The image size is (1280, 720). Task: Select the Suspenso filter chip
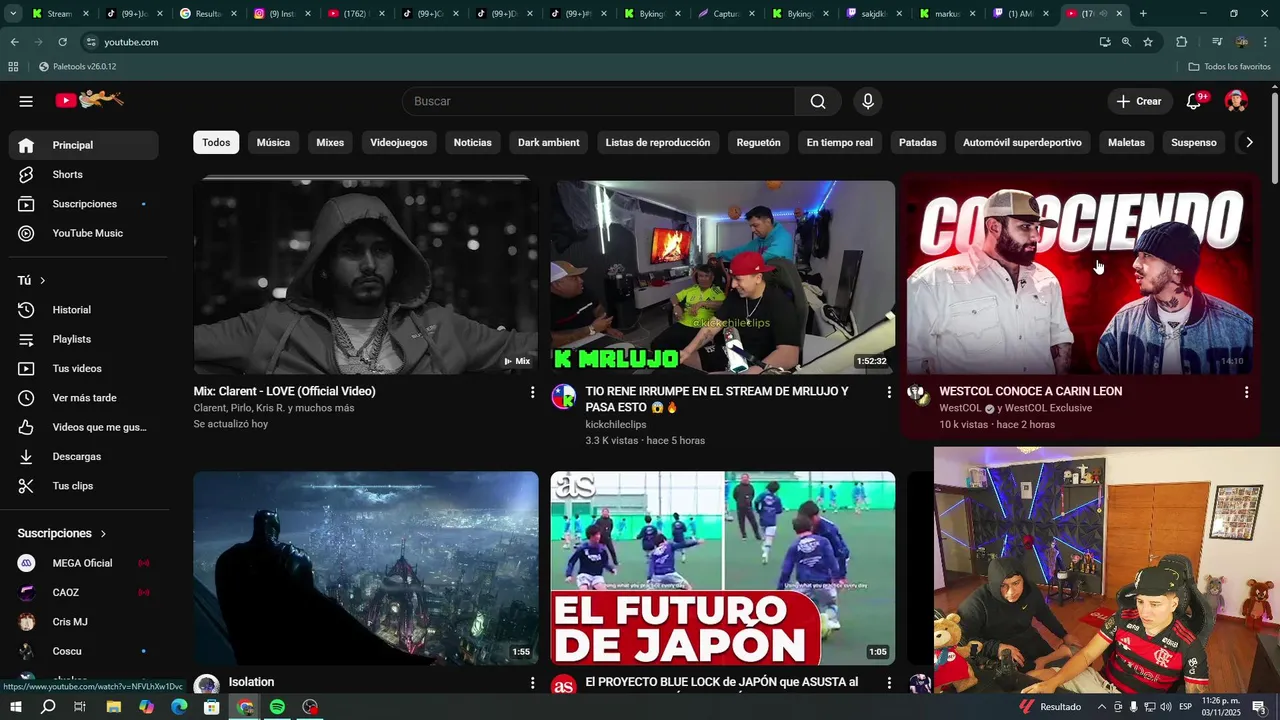(1194, 143)
